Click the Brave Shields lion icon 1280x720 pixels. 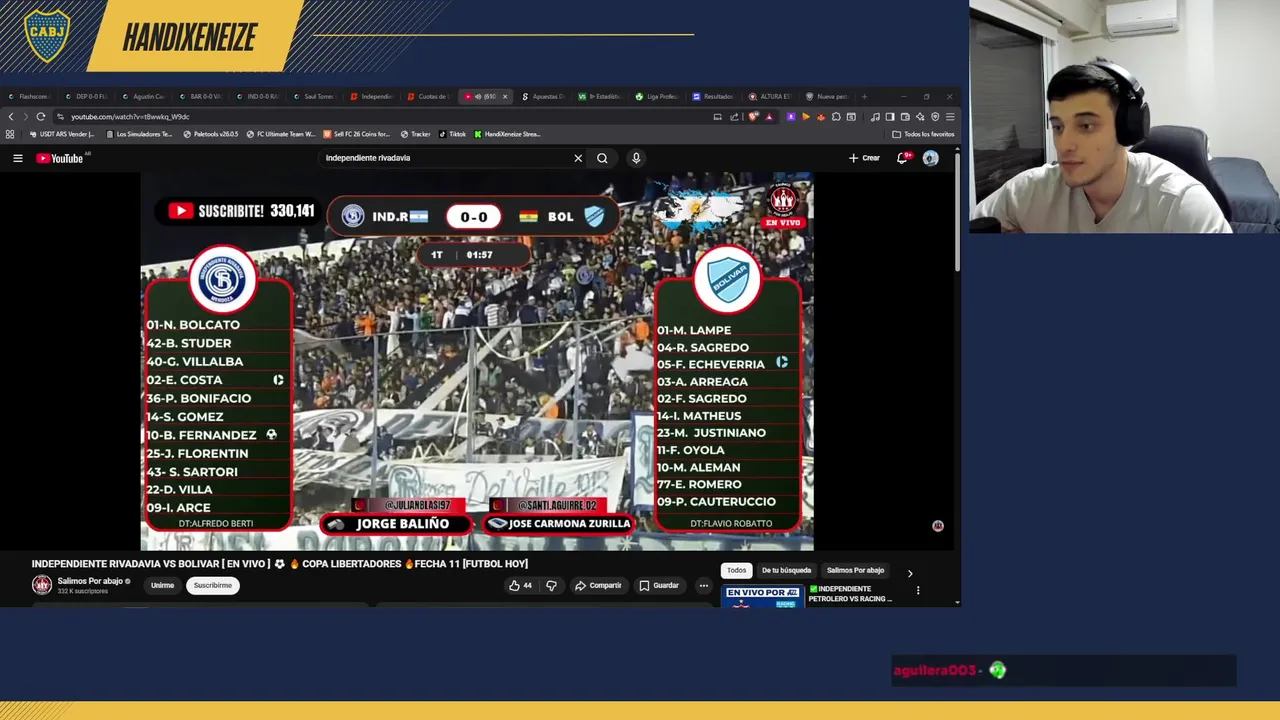click(752, 117)
